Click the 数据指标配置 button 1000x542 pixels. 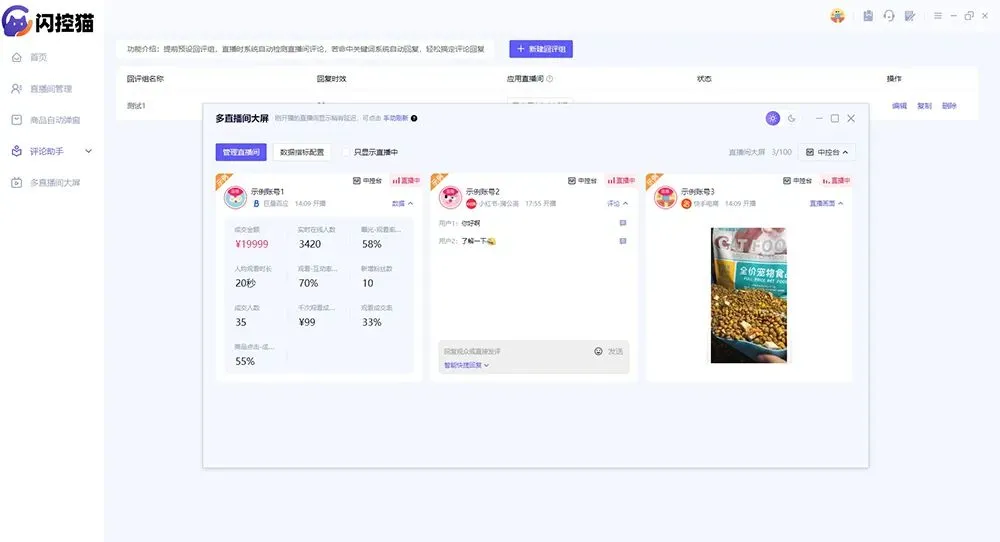(x=302, y=152)
